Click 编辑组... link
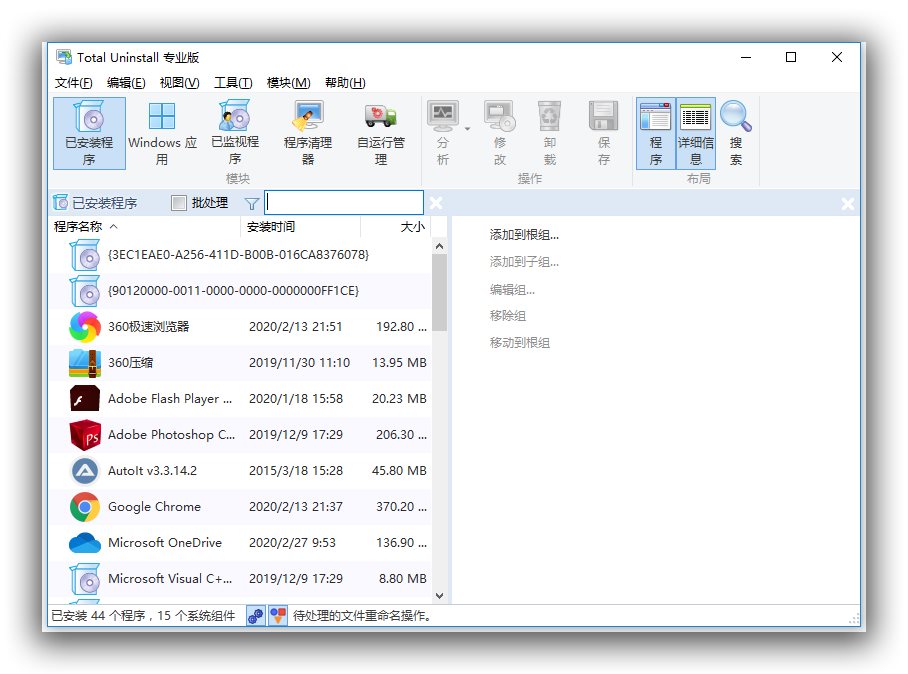The height and width of the screenshot is (674, 908). tap(512, 289)
